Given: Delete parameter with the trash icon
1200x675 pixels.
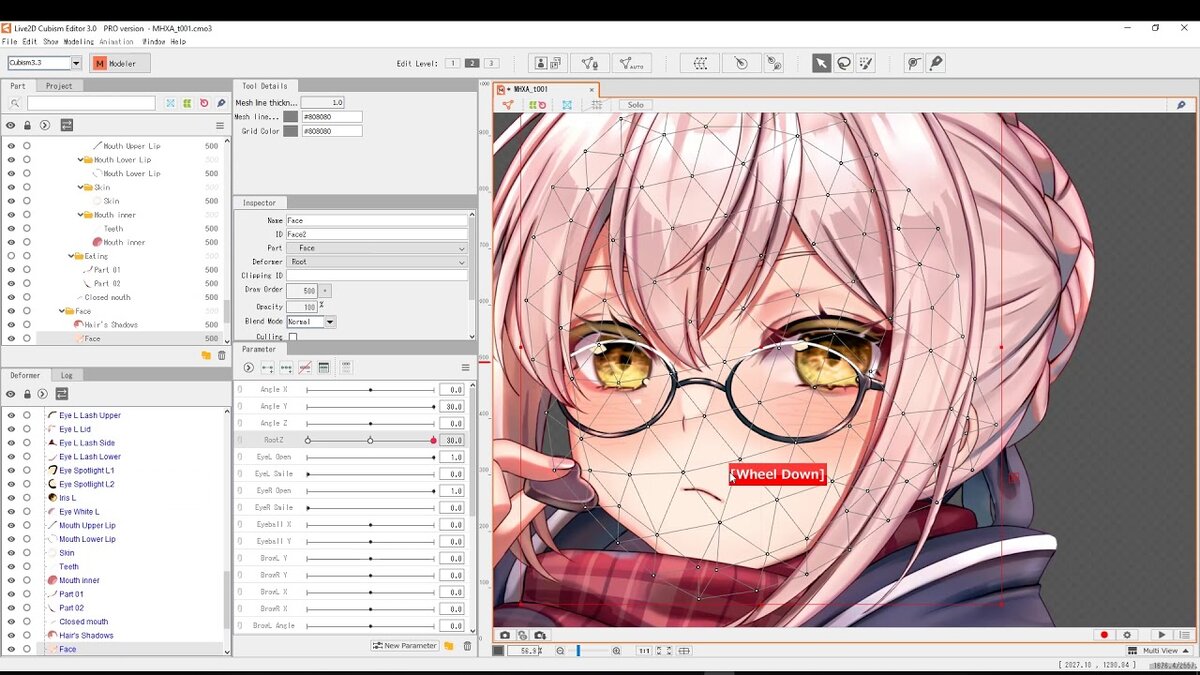Looking at the screenshot, I should (x=467, y=646).
